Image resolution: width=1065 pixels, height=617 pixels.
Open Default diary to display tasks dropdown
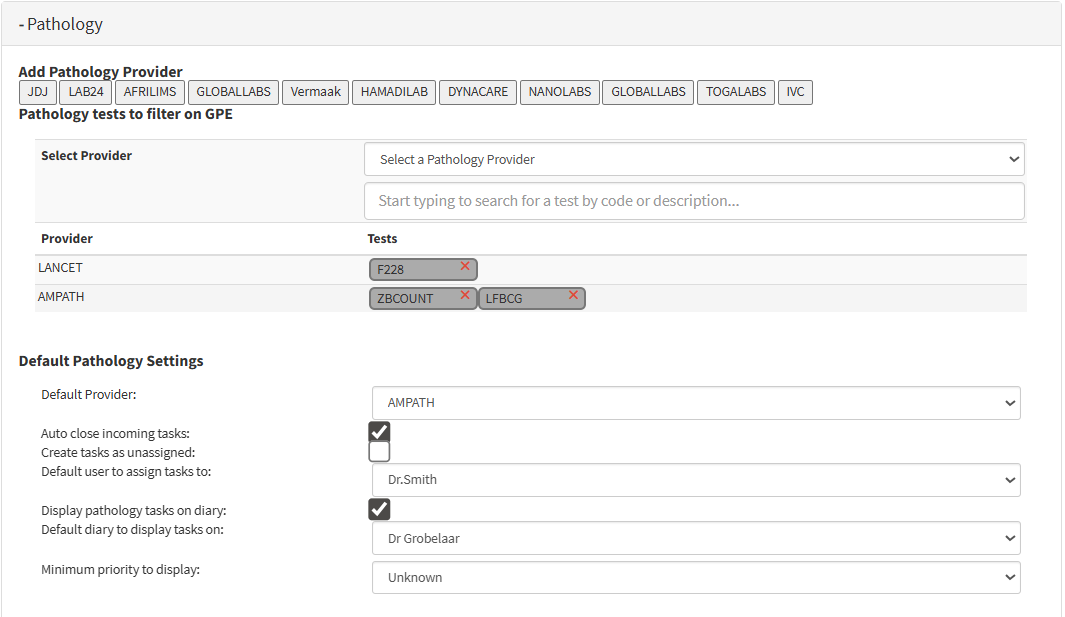(x=696, y=538)
